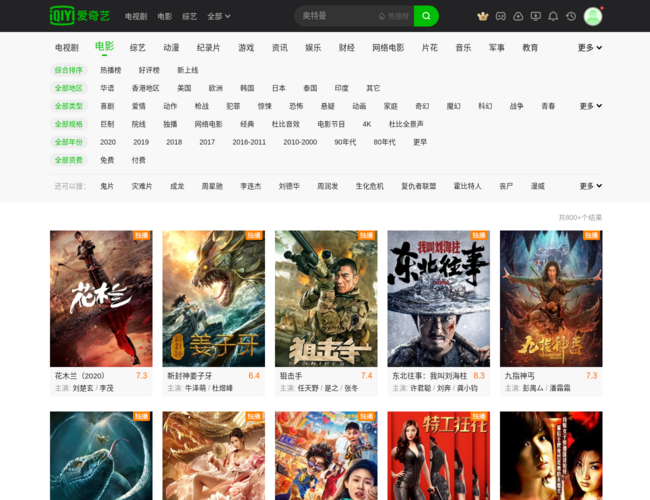Screen dimensions: 650x500
Task: Click actor 刘楚玄 under 花木兰
Action: [x=83, y=388]
